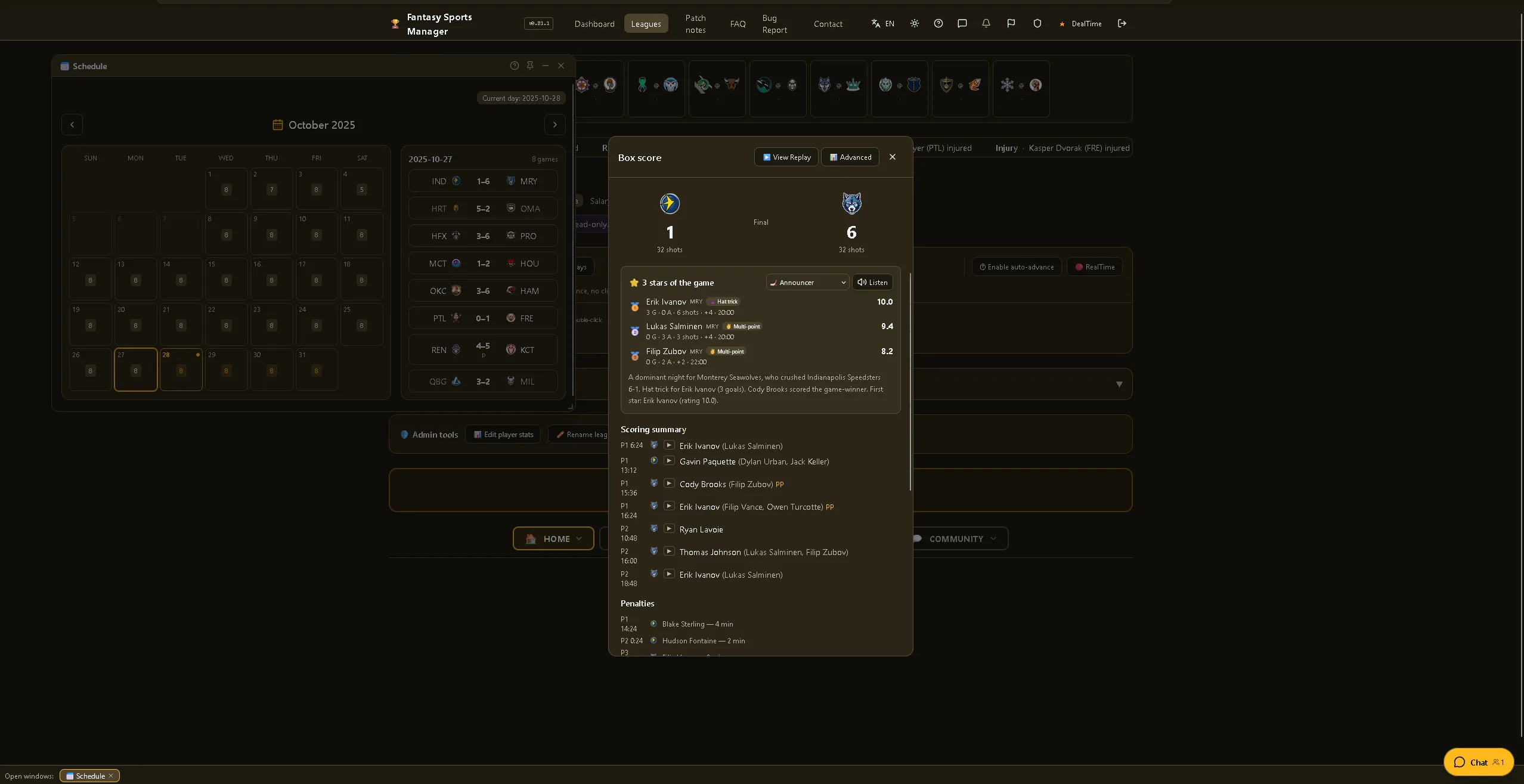Click the Box score scrollbar
This screenshot has width=1524, height=784.
910,382
